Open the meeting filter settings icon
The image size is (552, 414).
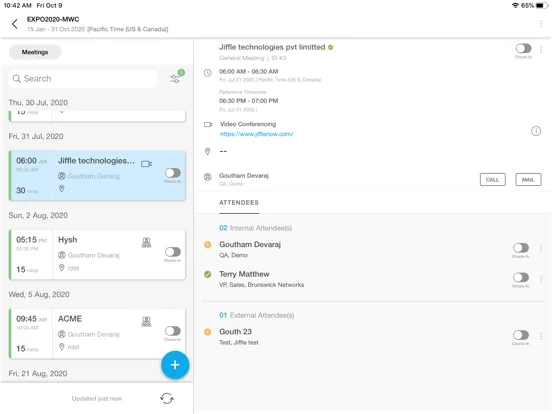click(175, 79)
